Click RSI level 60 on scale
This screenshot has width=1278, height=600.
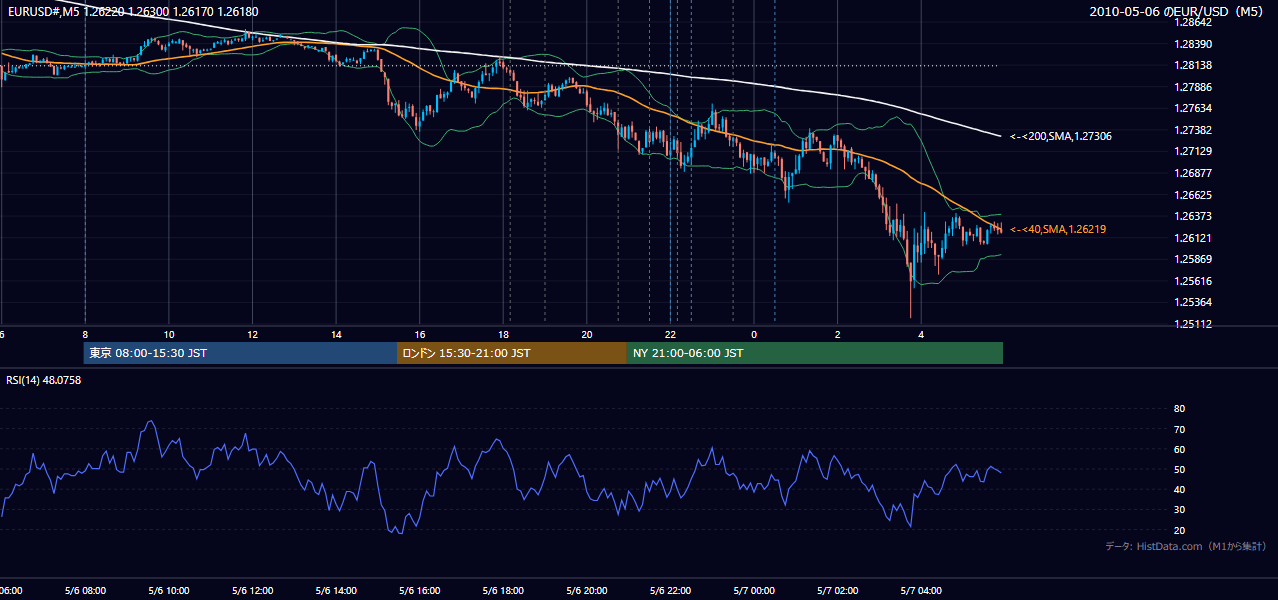point(1179,449)
